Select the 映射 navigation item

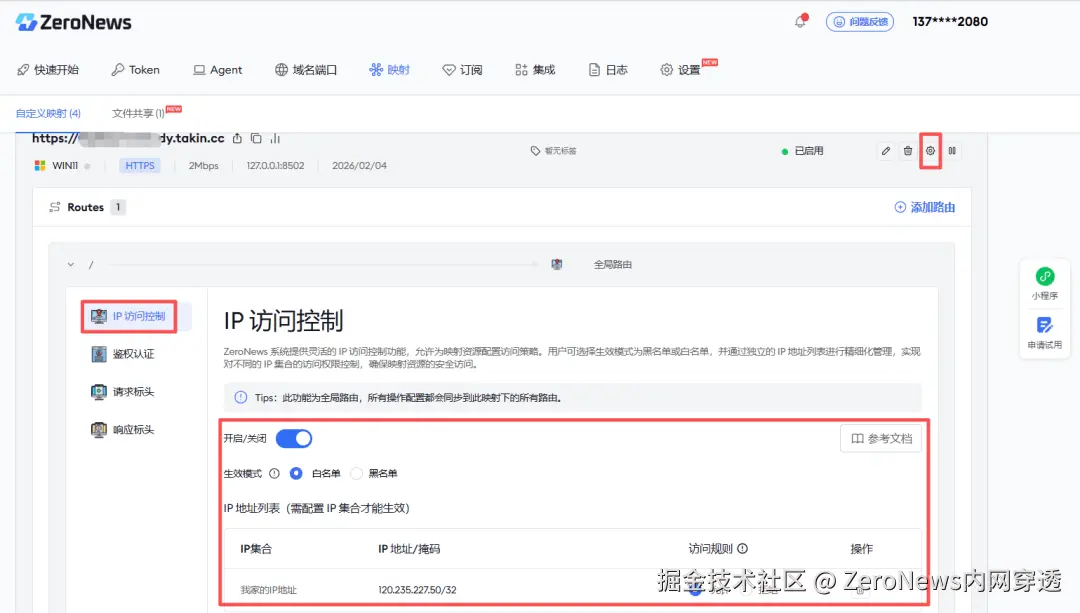coord(389,70)
